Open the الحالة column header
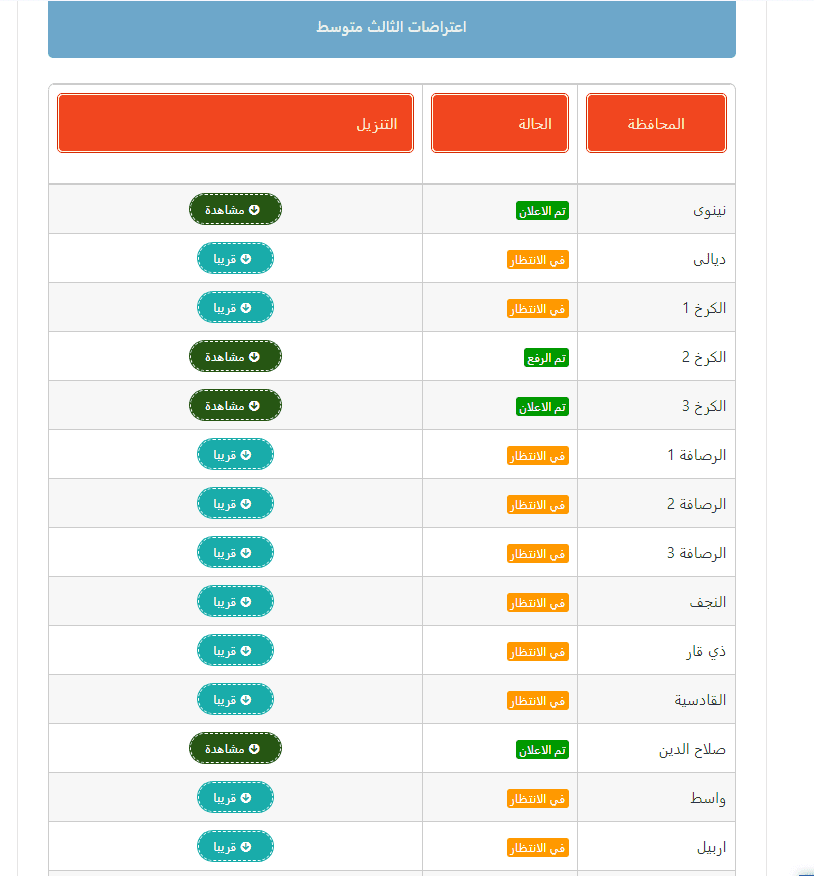Screen dimensions: 814x876 click(500, 122)
